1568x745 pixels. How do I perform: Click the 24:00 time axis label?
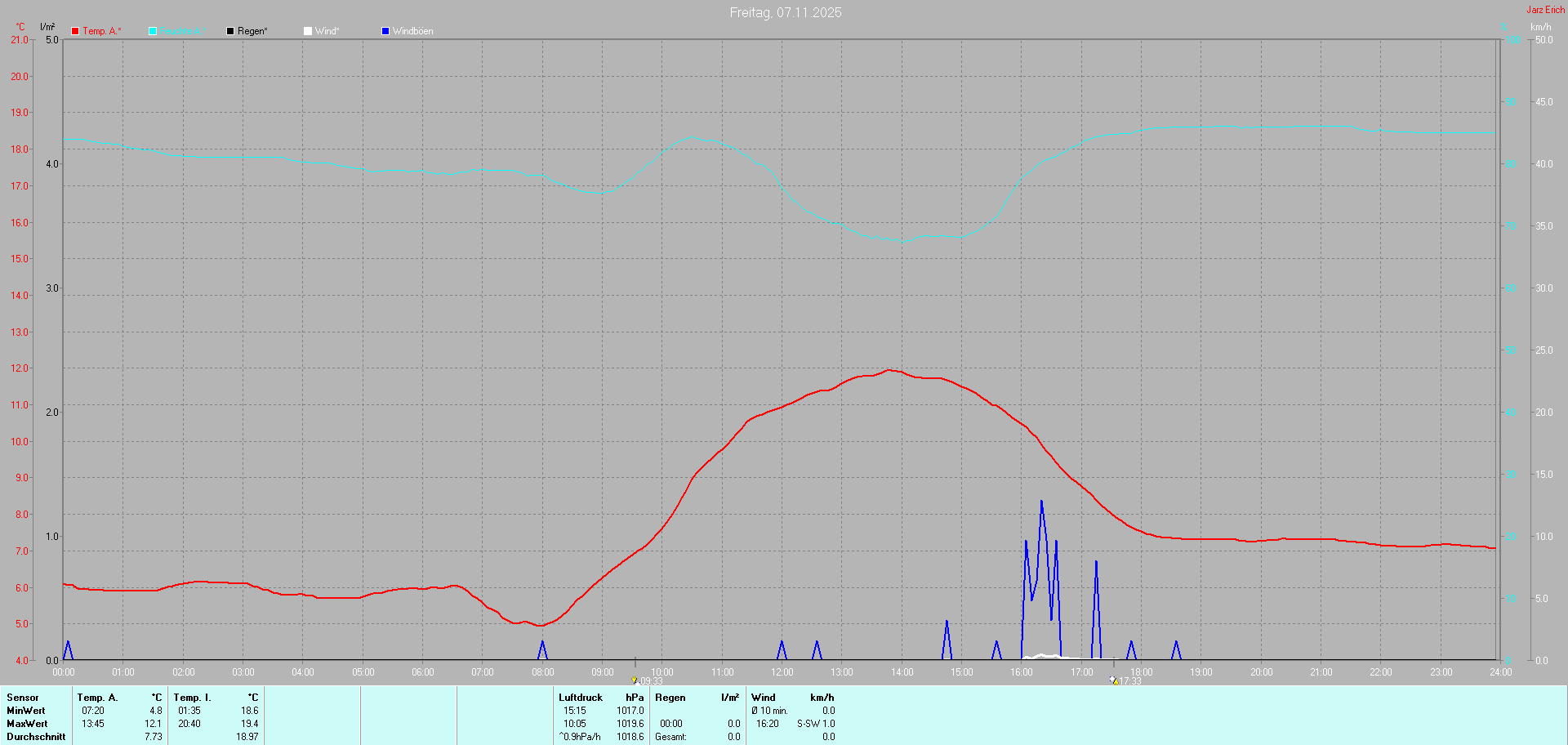1500,672
